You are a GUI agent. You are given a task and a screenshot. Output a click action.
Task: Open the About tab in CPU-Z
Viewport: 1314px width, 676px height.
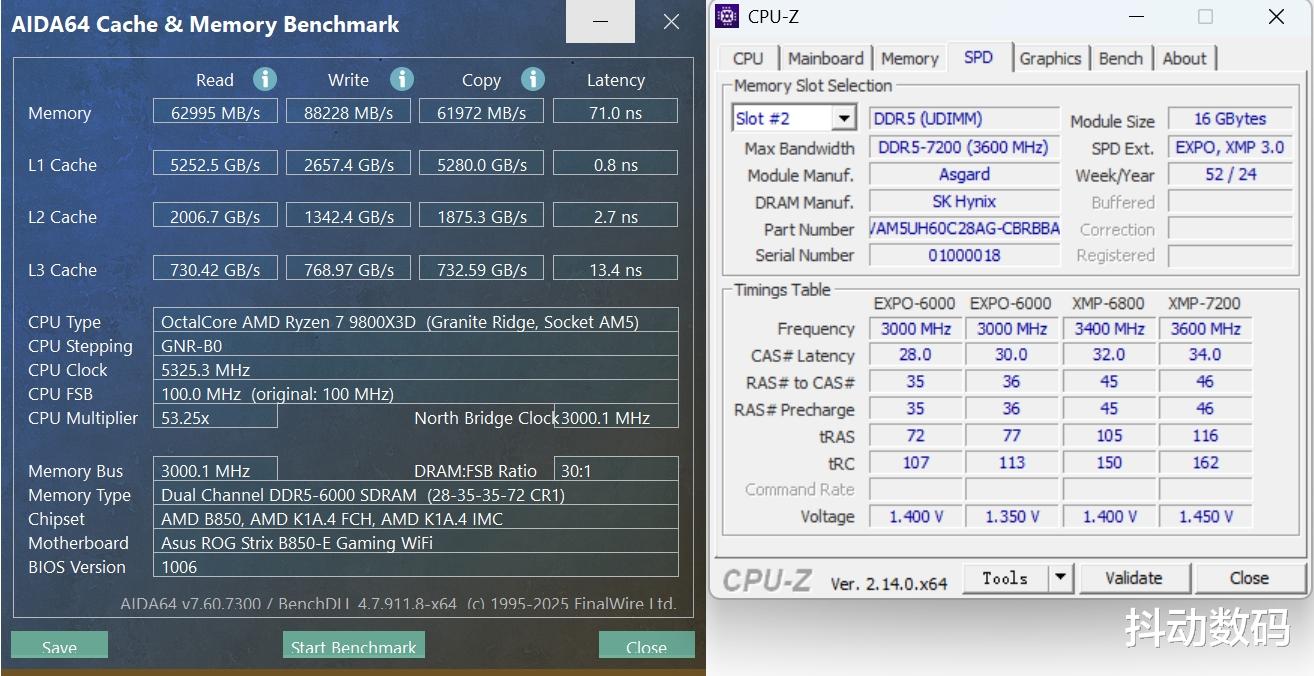(x=1185, y=59)
